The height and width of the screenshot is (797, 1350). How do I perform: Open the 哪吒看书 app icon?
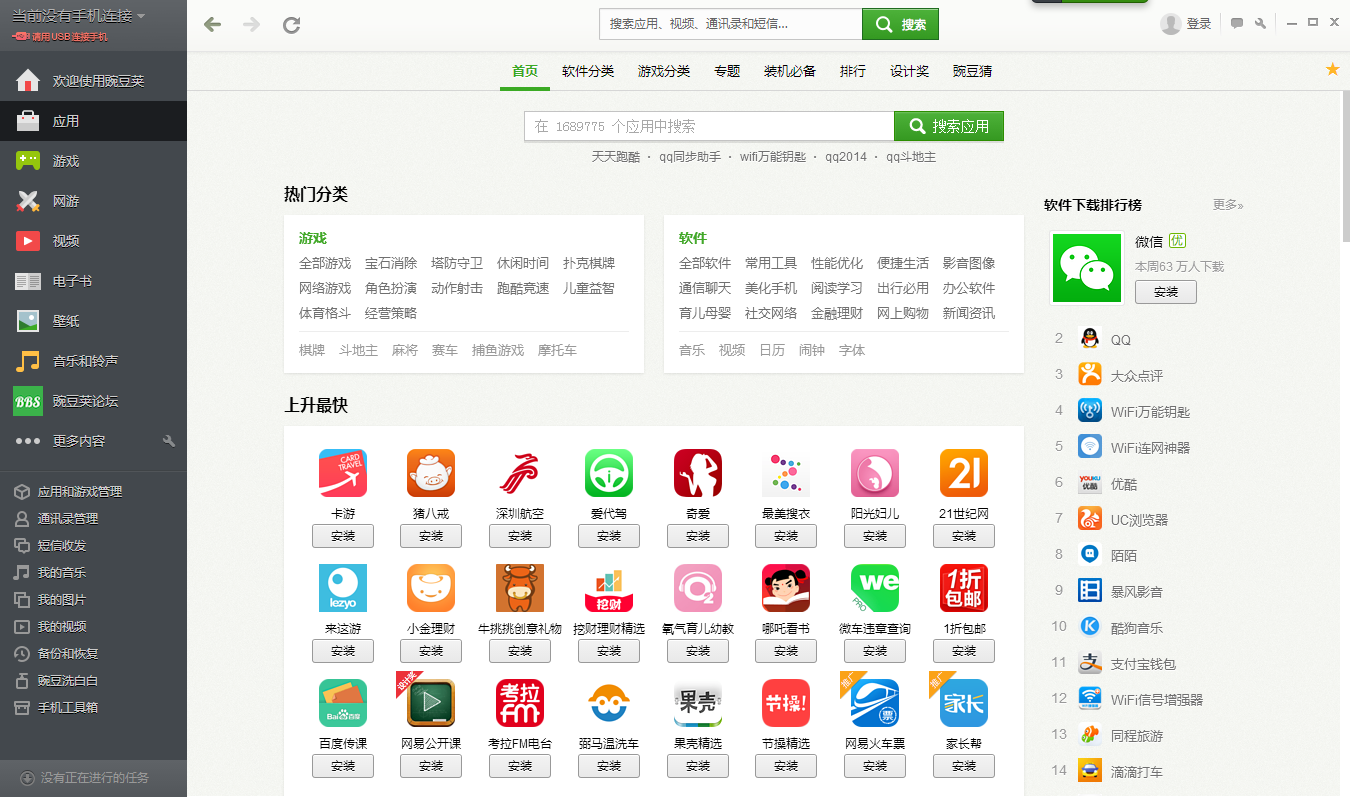click(x=786, y=588)
